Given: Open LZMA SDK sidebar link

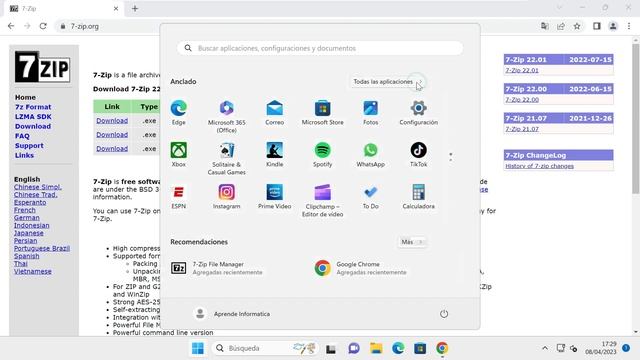Looking at the screenshot, I should pos(33,117).
